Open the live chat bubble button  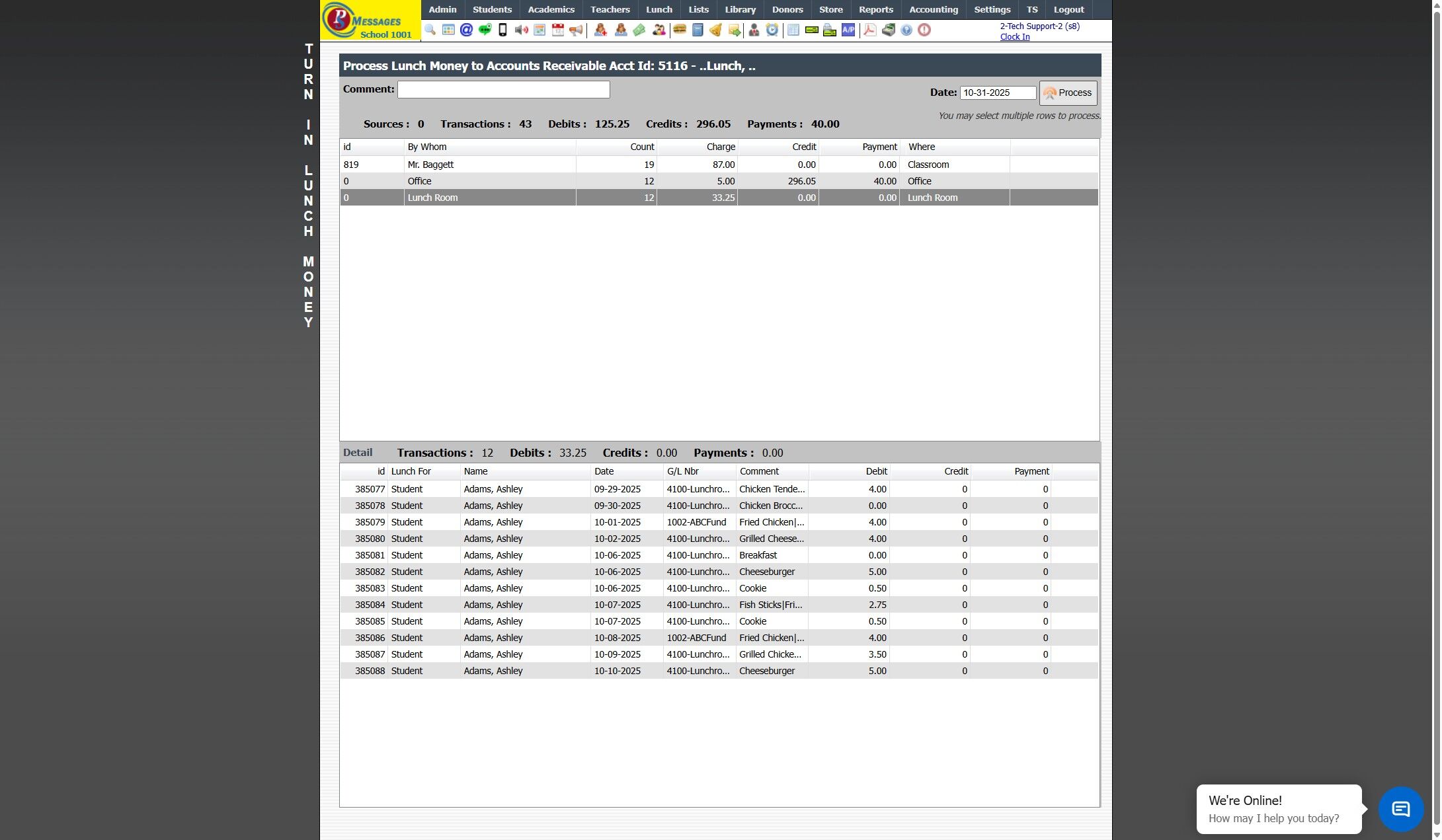(1400, 809)
